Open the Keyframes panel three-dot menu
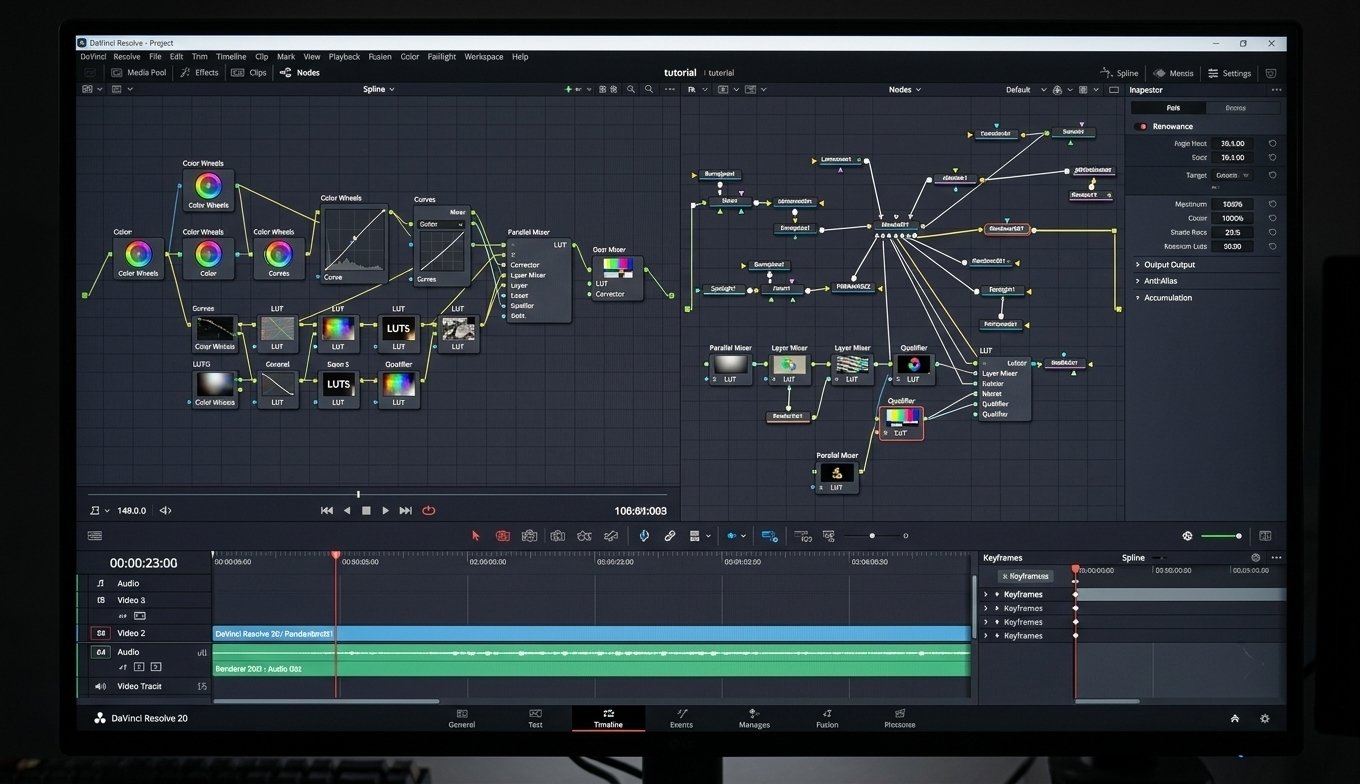The width and height of the screenshot is (1360, 784). coord(1276,558)
